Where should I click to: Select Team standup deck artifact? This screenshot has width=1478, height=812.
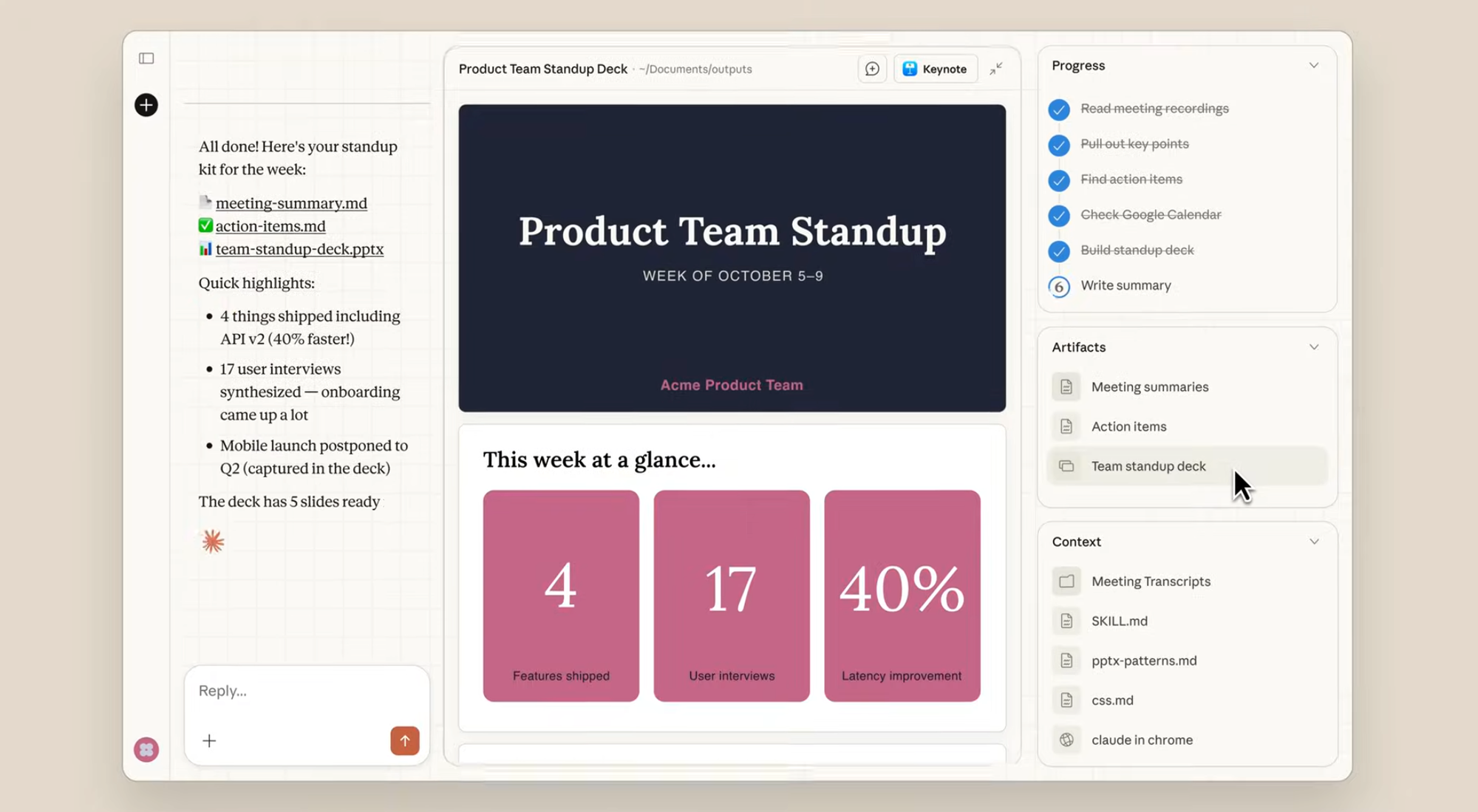[x=1148, y=466]
